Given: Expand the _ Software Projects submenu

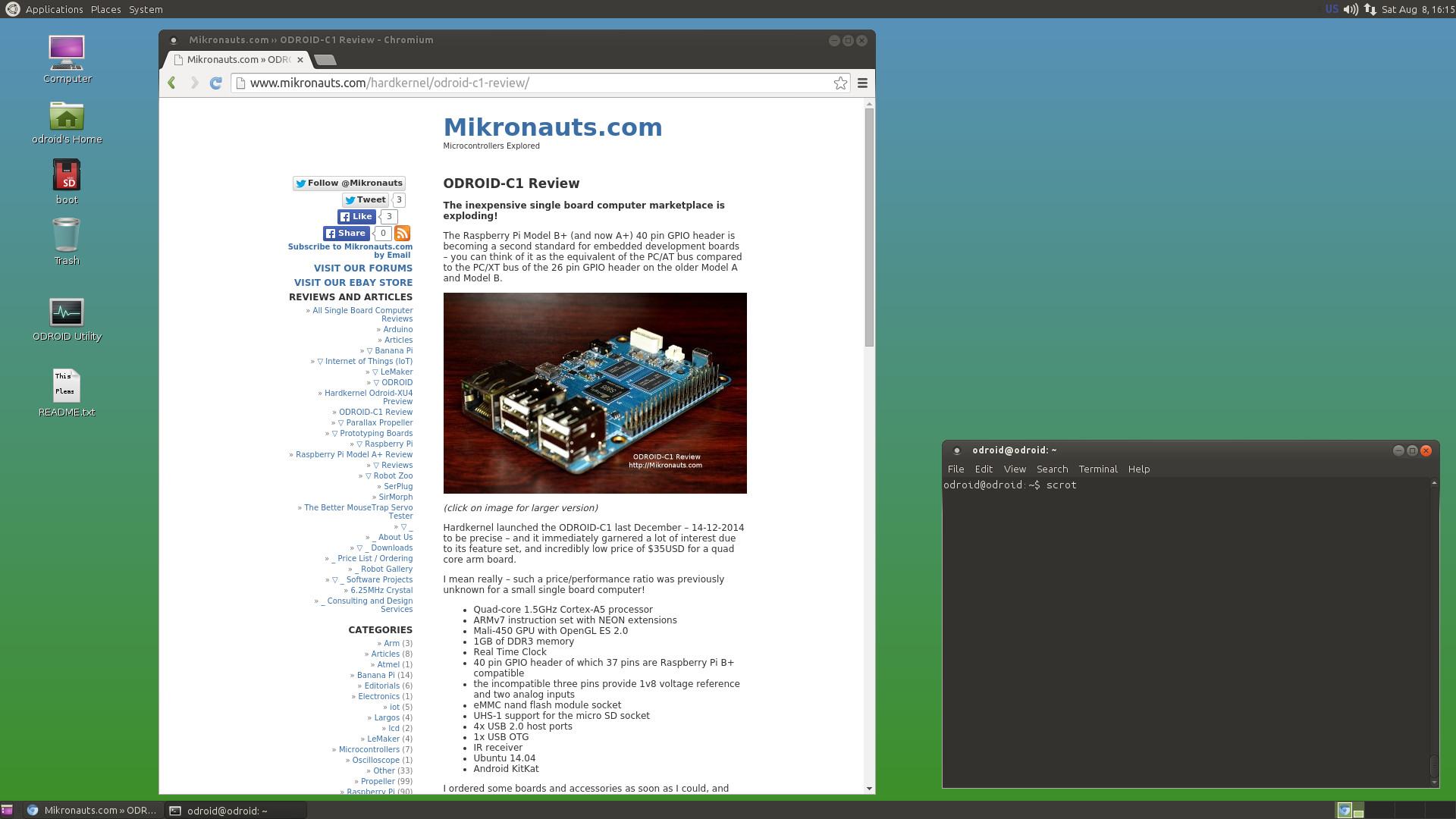Looking at the screenshot, I should (x=372, y=580).
